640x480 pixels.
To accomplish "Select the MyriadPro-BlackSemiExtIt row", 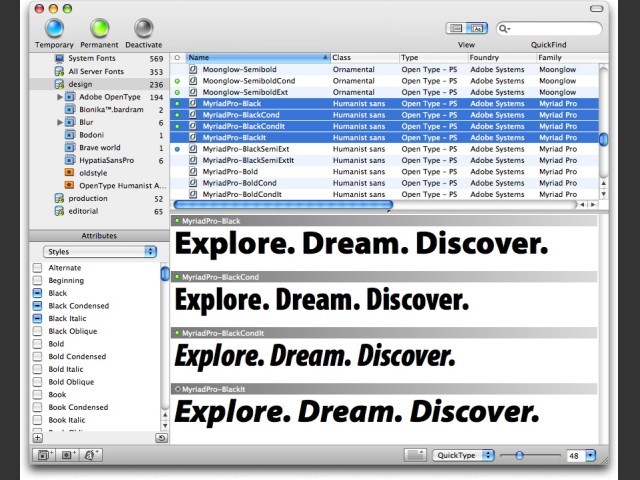I will (384, 160).
